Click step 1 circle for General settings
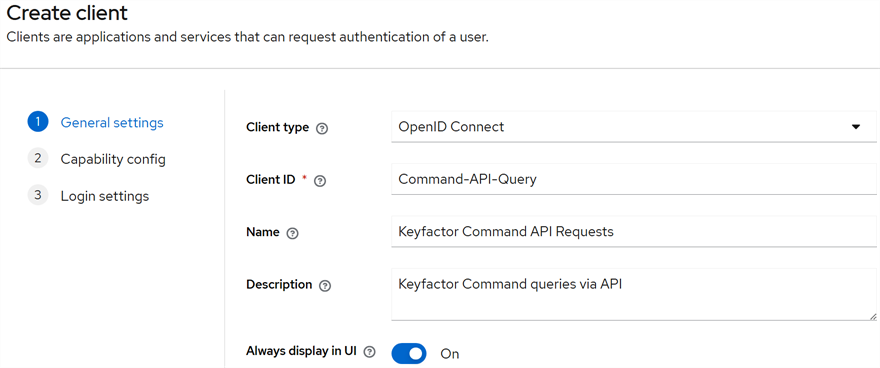 click(38, 122)
